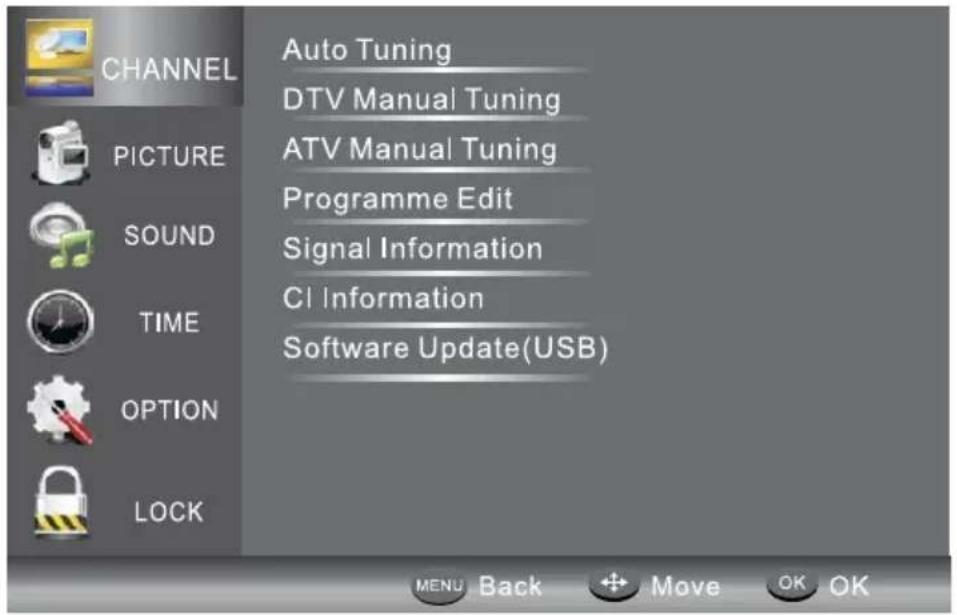The width and height of the screenshot is (957, 615).
Task: Select the CHANNEL monitor icon
Action: pyautogui.click(x=59, y=57)
